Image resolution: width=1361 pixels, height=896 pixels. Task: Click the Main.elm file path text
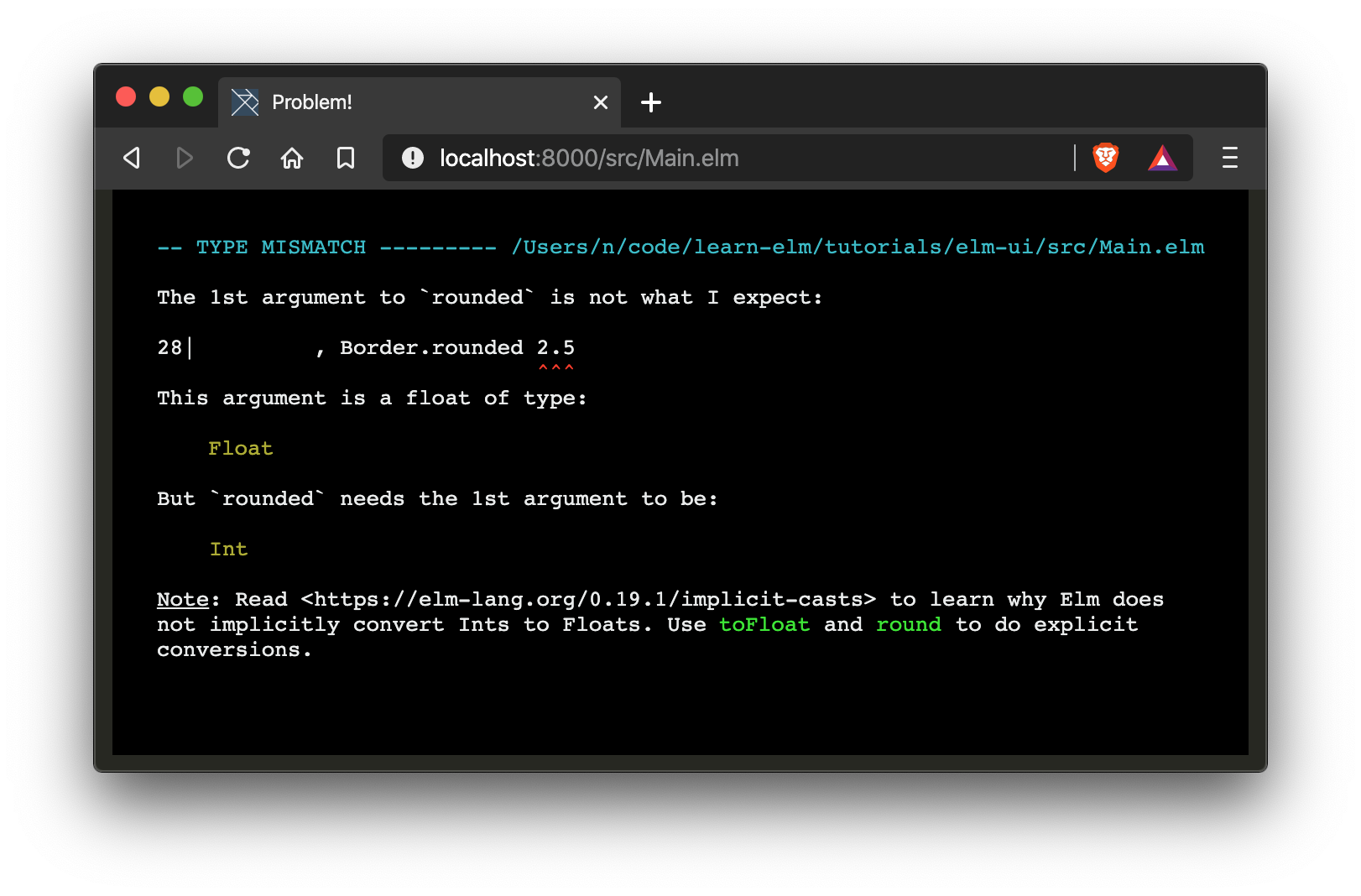pos(858,247)
